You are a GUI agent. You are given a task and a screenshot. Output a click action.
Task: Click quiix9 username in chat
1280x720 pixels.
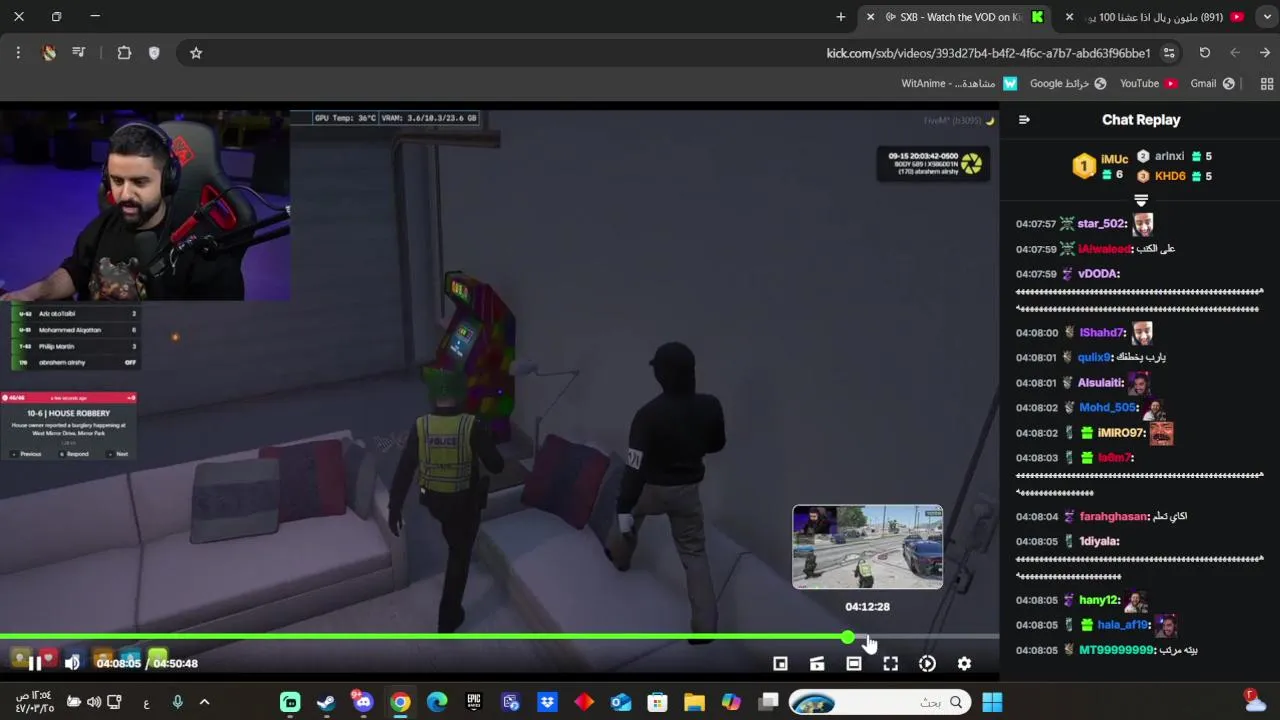(x=1095, y=357)
